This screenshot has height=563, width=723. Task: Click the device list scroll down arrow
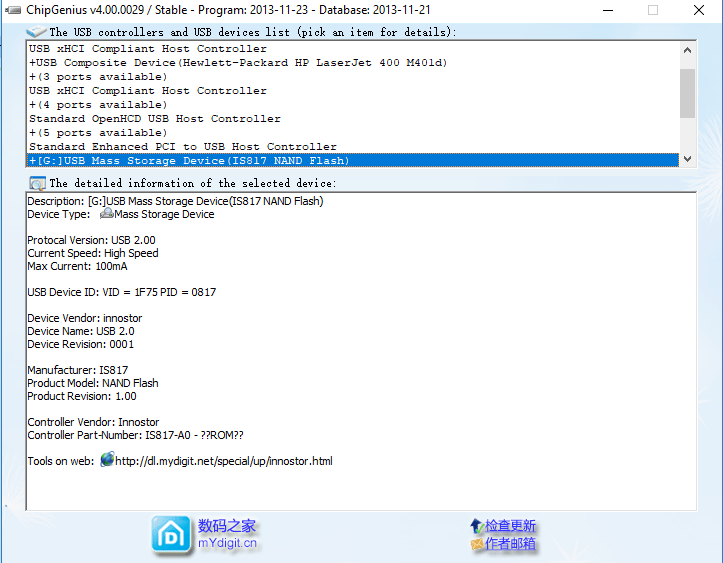tap(687, 159)
